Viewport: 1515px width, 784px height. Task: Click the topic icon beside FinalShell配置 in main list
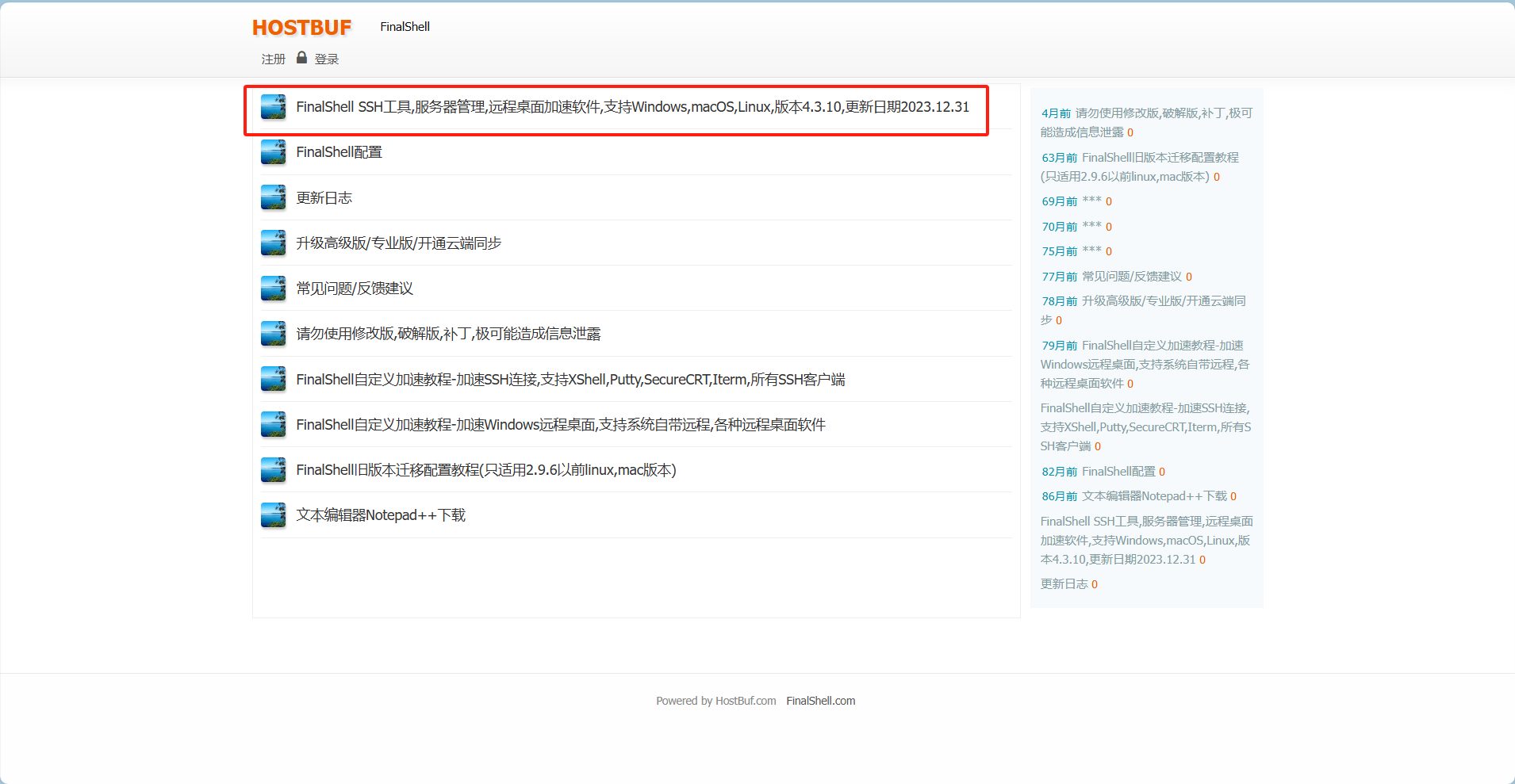[274, 152]
